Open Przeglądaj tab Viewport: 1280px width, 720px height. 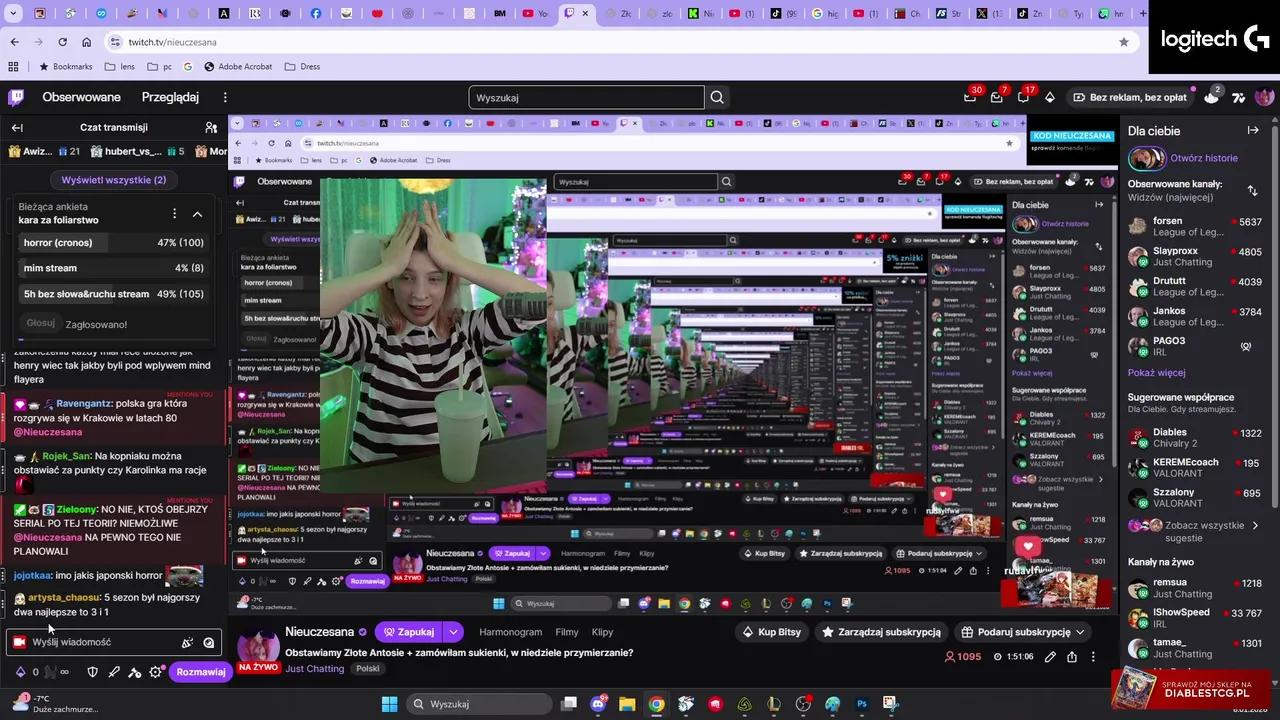pos(170,97)
